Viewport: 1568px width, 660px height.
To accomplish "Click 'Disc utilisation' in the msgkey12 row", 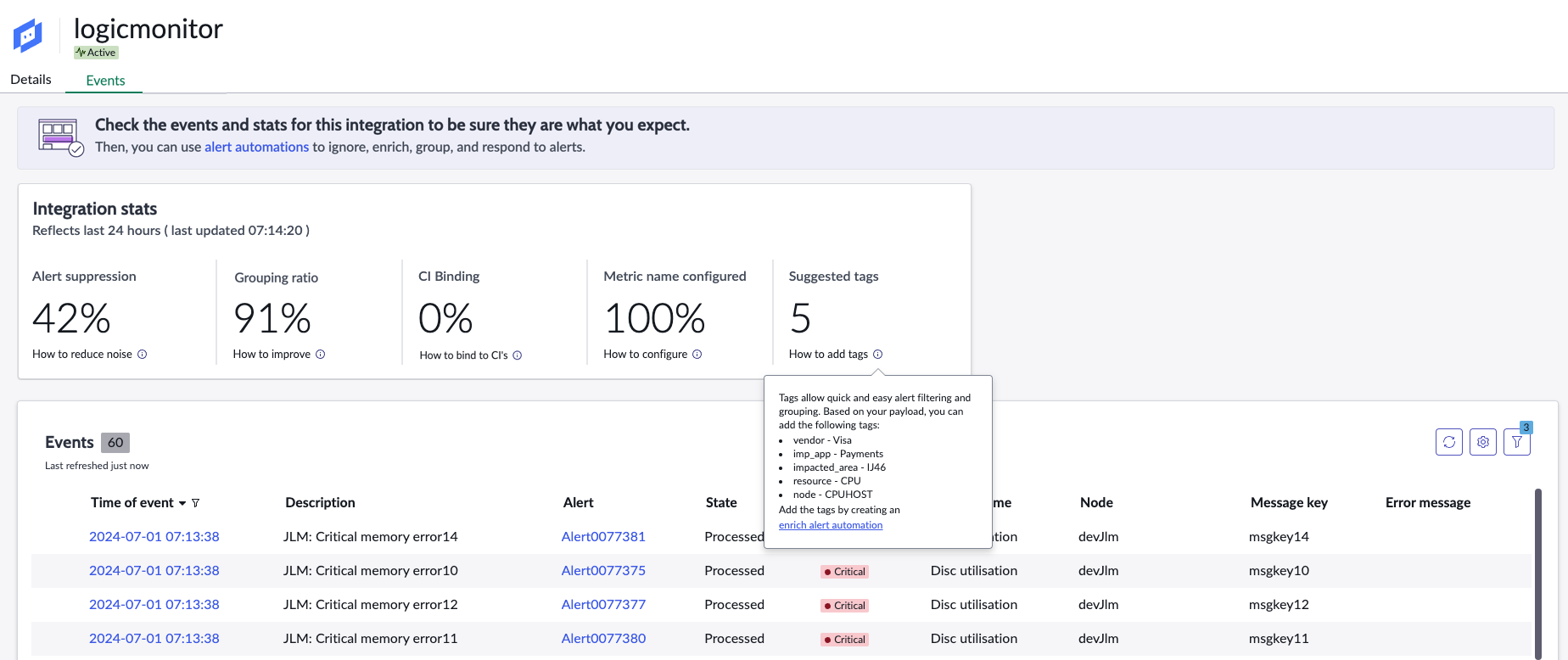I will tap(974, 605).
